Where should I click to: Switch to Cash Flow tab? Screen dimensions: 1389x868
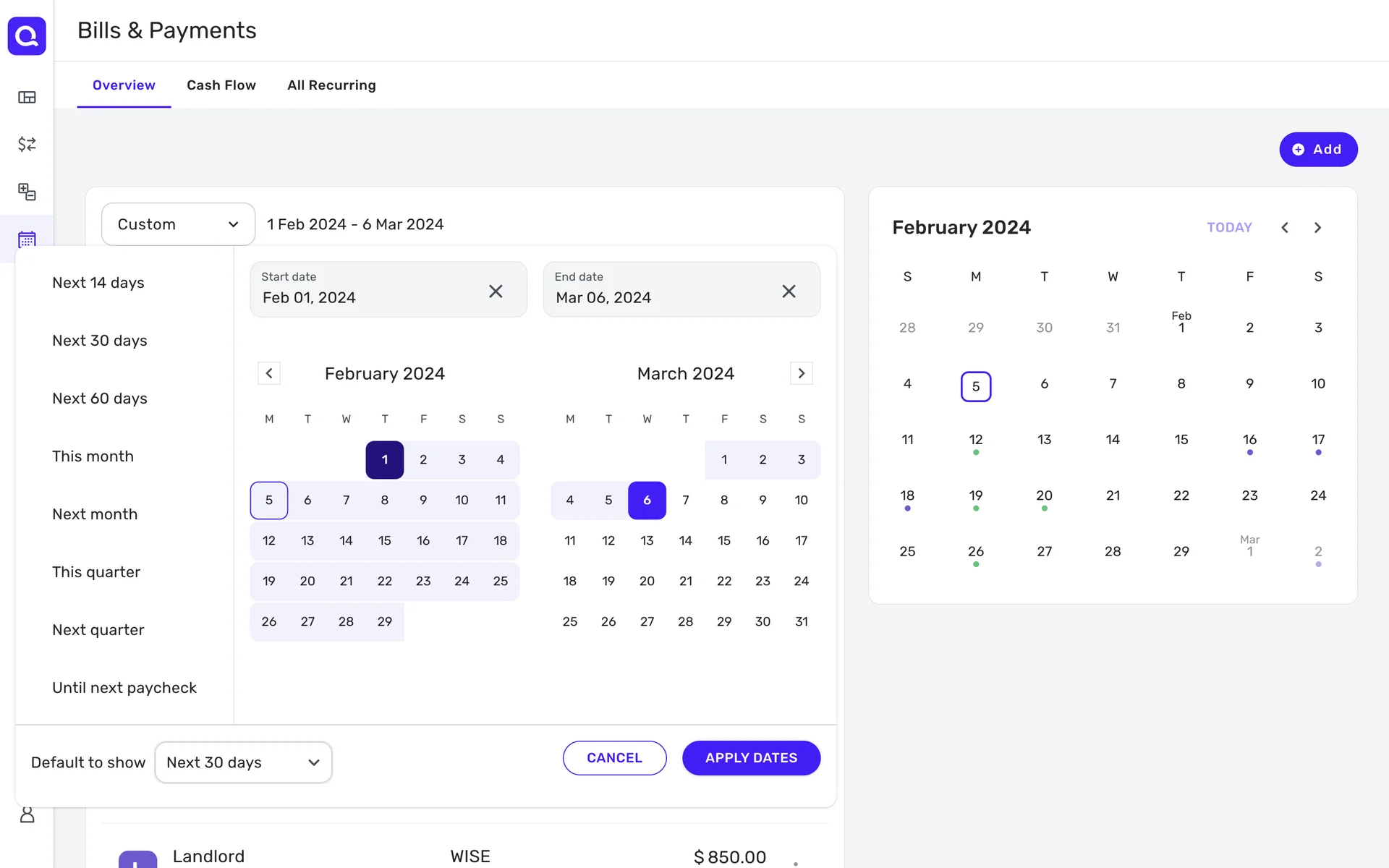click(221, 85)
